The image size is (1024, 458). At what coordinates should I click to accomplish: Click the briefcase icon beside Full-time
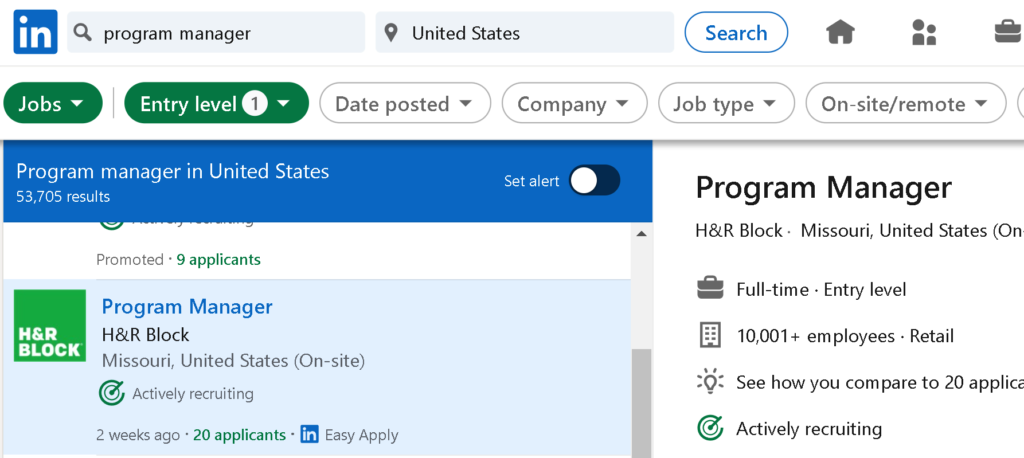click(710, 288)
